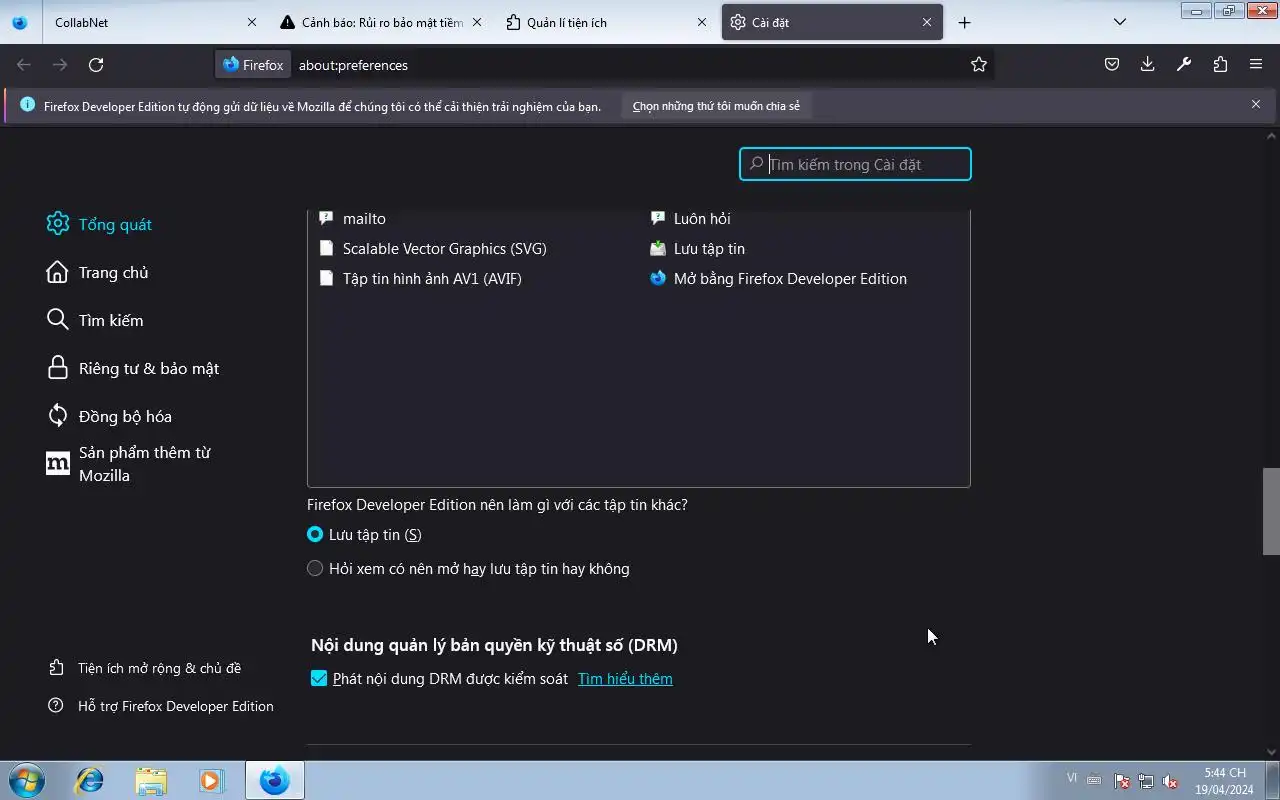Click the VI language indicator in tray

1072,778
